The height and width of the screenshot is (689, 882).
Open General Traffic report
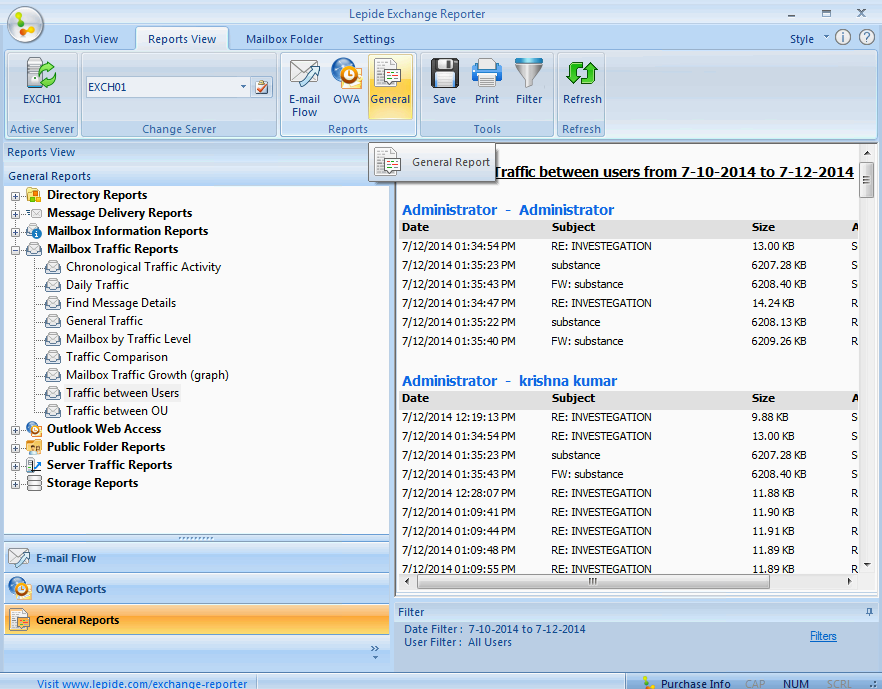coord(105,321)
